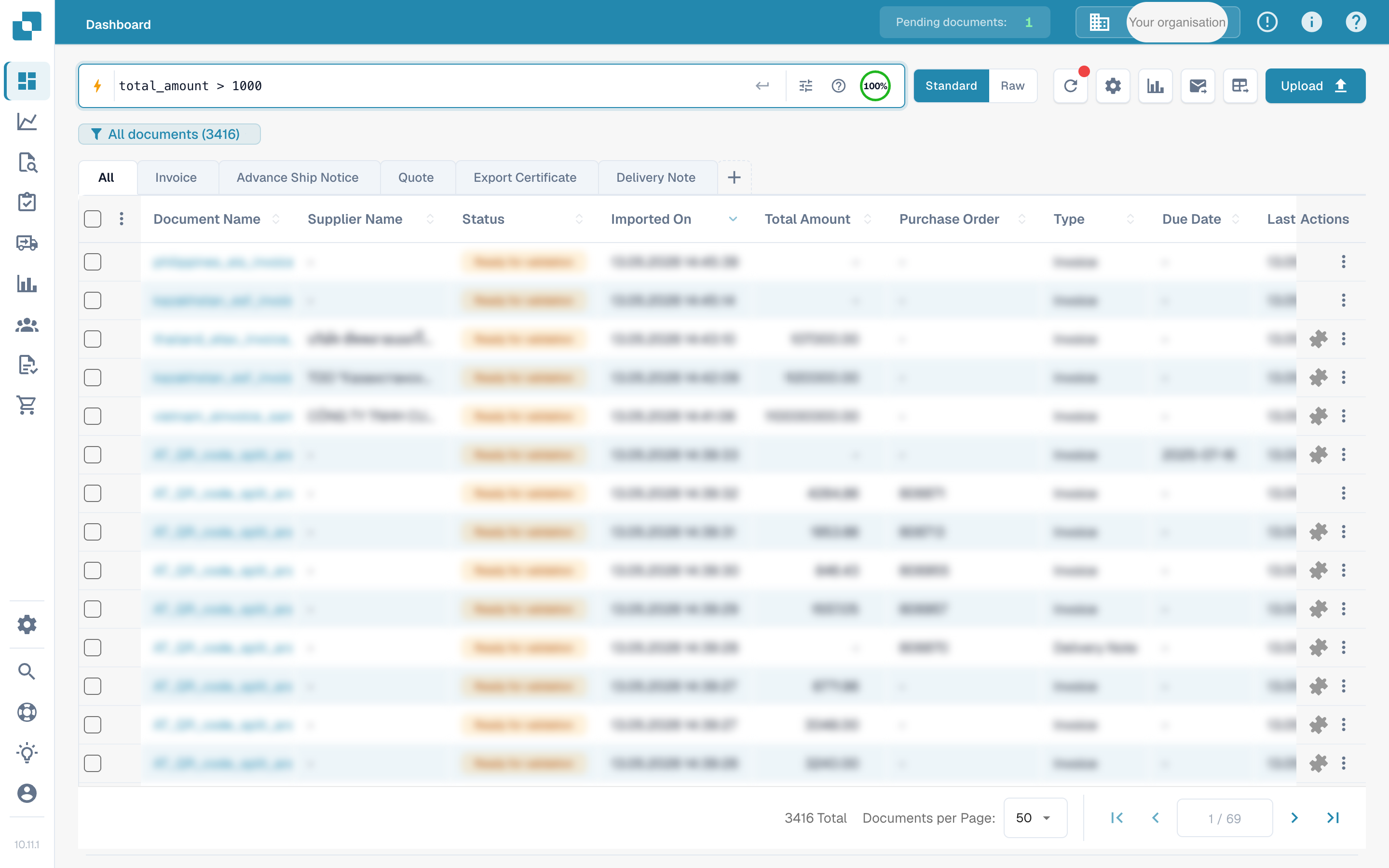Image resolution: width=1389 pixels, height=868 pixels.
Task: Click the search help question mark icon
Action: (839, 85)
